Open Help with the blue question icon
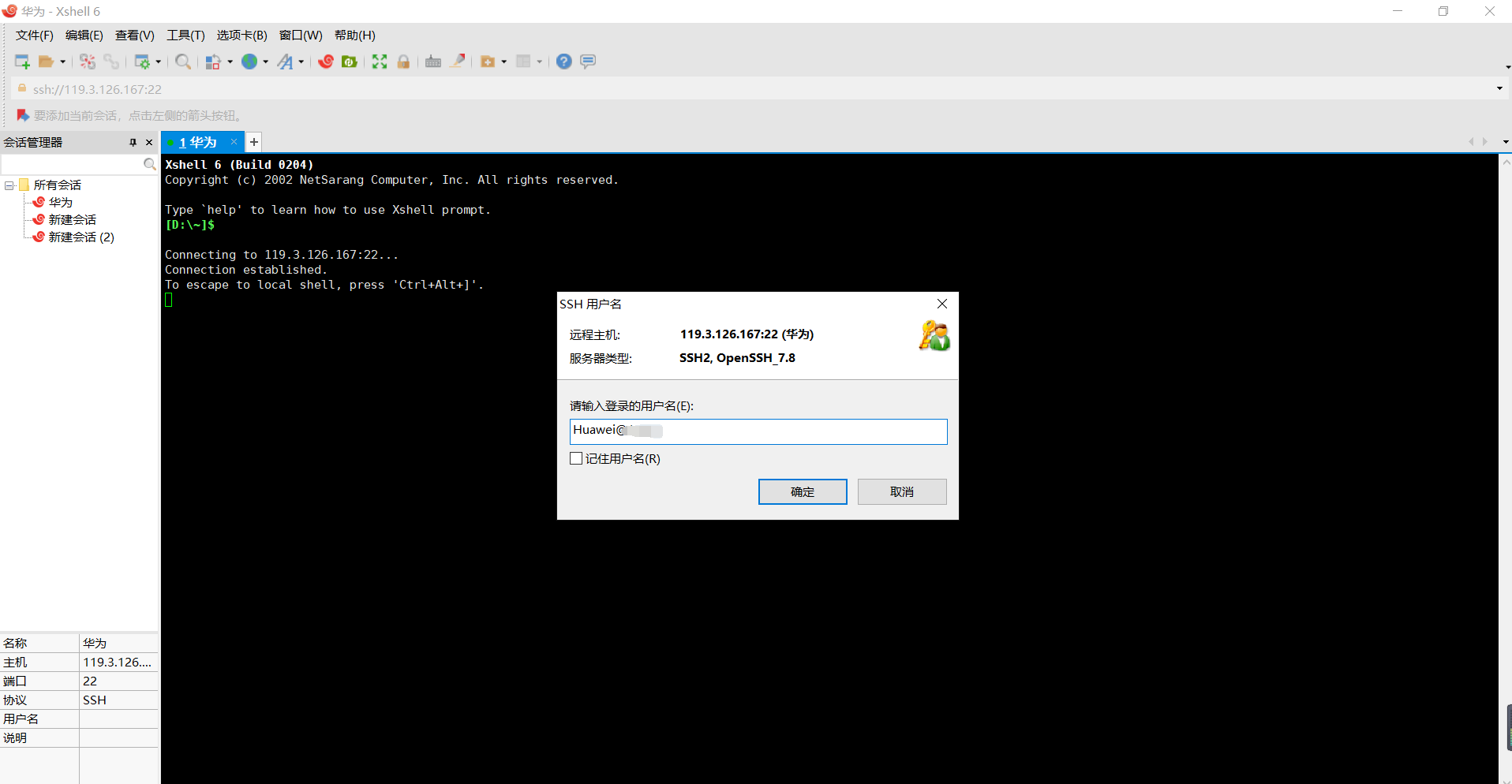The image size is (1512, 784). 563,62
